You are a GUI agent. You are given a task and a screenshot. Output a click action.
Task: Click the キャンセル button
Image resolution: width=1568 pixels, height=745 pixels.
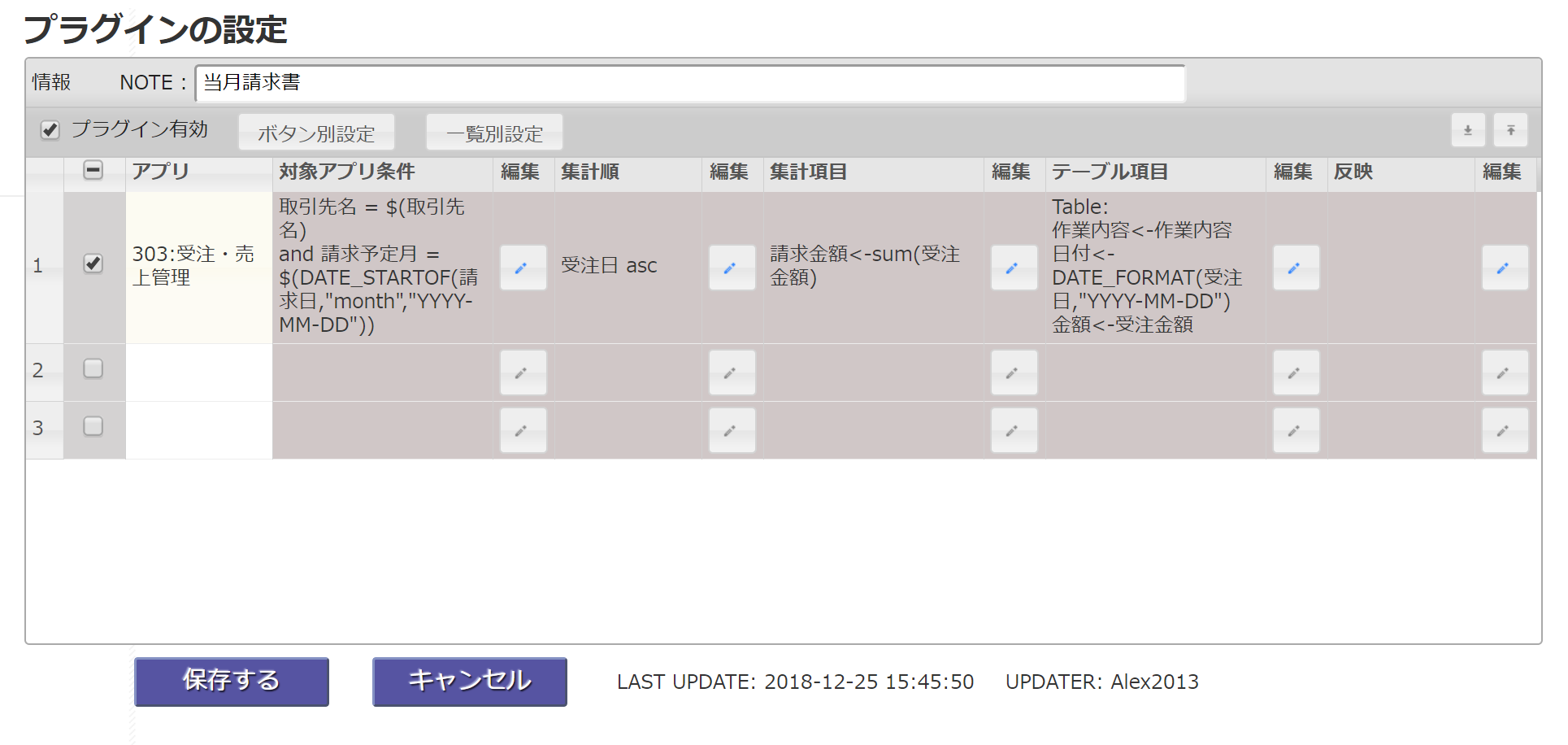(x=469, y=682)
